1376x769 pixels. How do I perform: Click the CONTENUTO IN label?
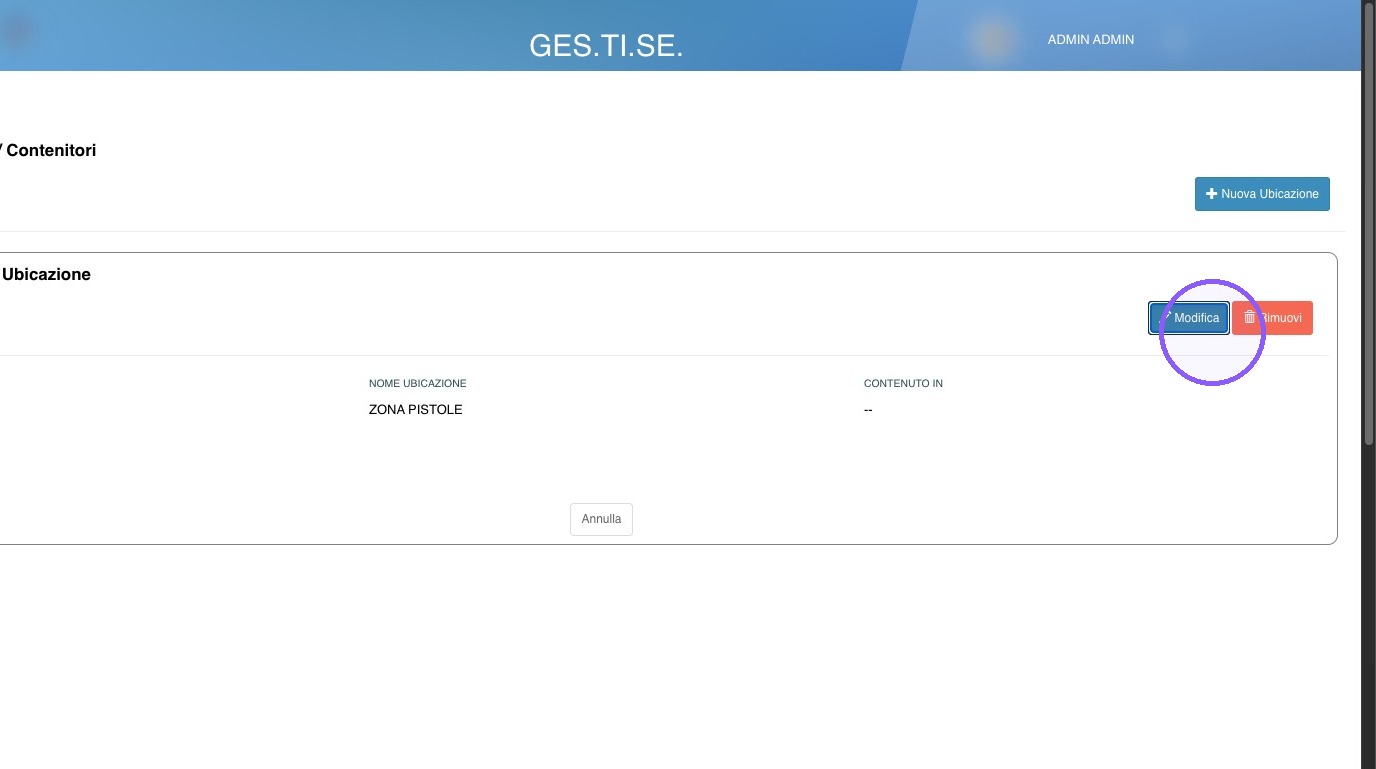point(903,384)
